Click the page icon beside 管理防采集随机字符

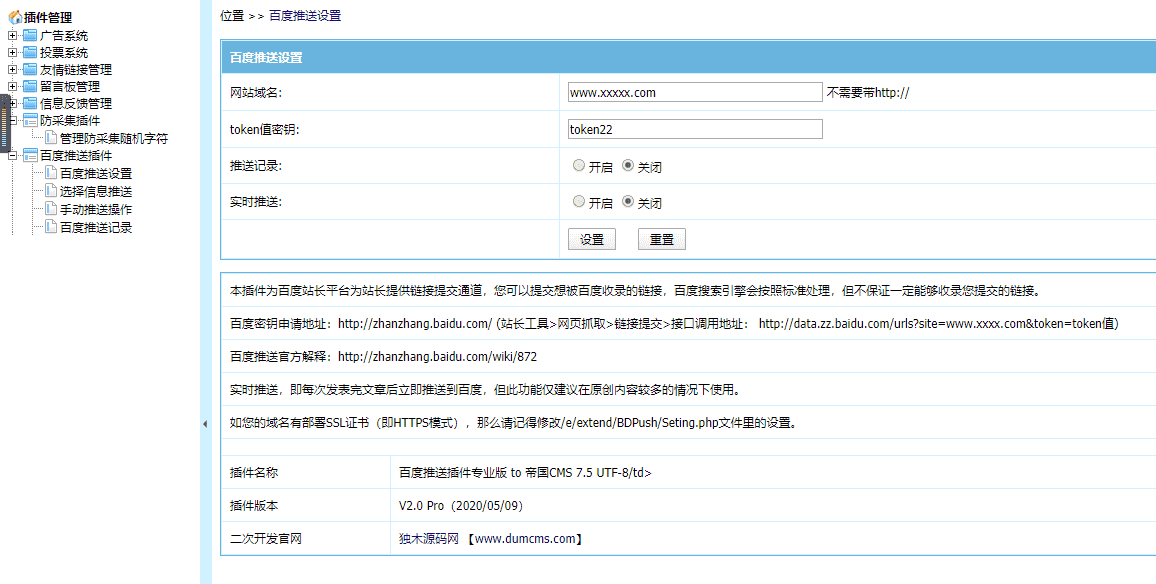(51, 138)
